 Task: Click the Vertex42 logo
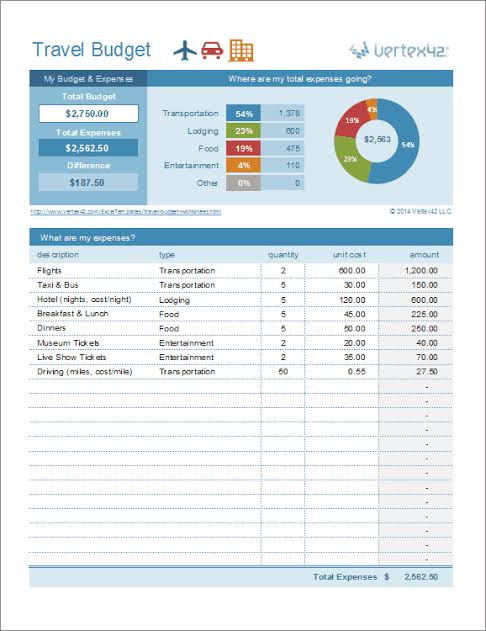click(x=398, y=51)
